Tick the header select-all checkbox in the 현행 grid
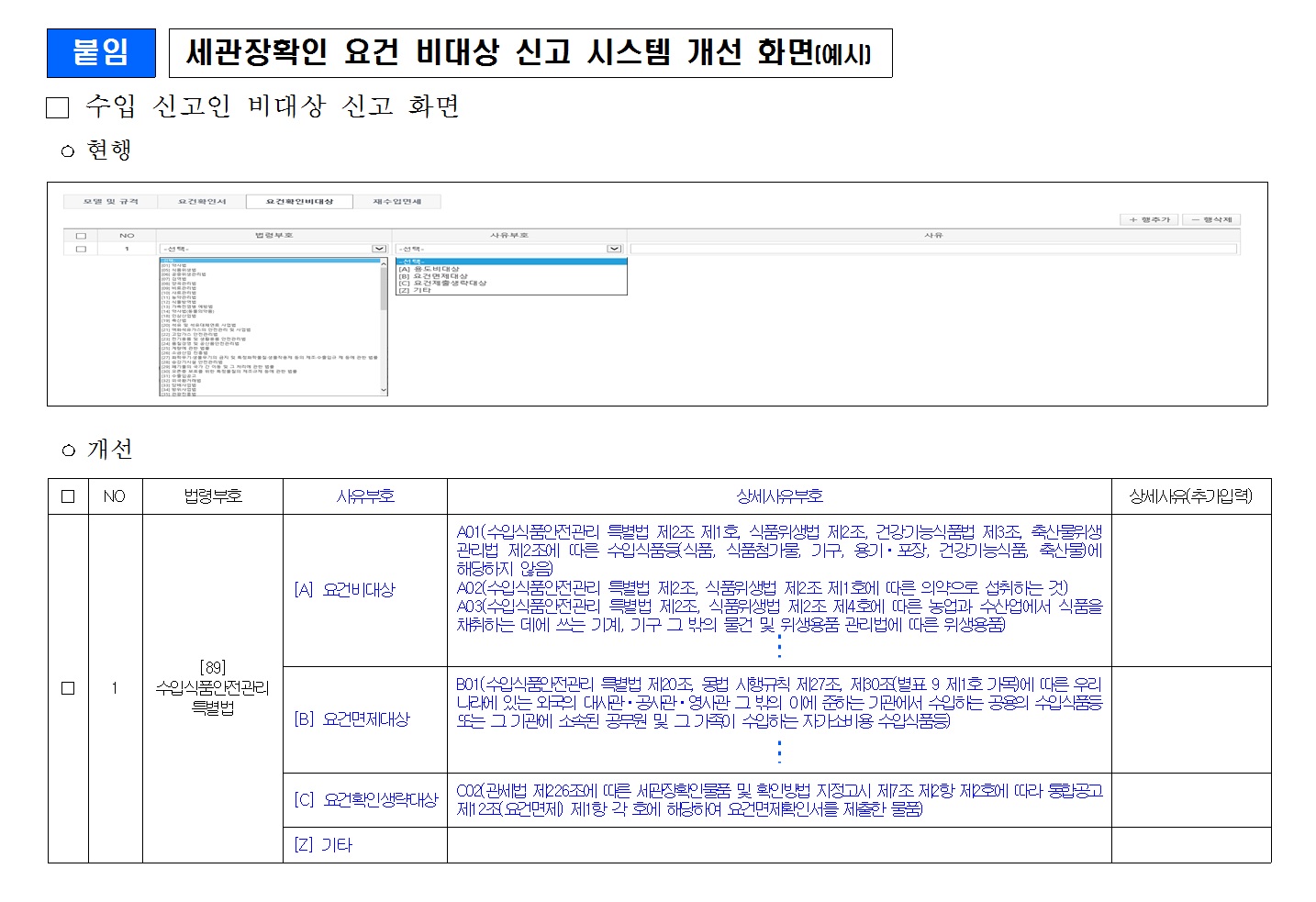The width and height of the screenshot is (1316, 902). 81,236
